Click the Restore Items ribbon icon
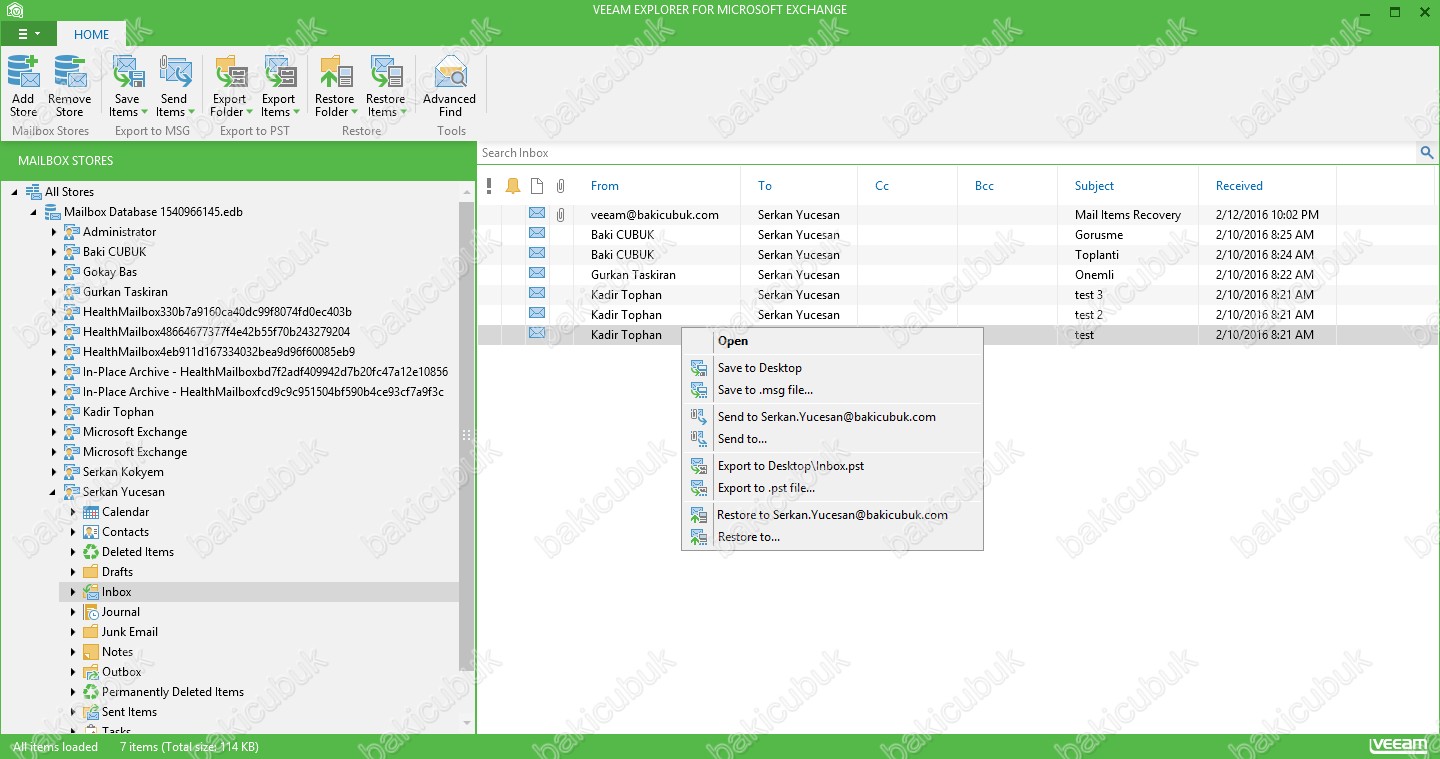The height and width of the screenshot is (759, 1440). [x=386, y=72]
